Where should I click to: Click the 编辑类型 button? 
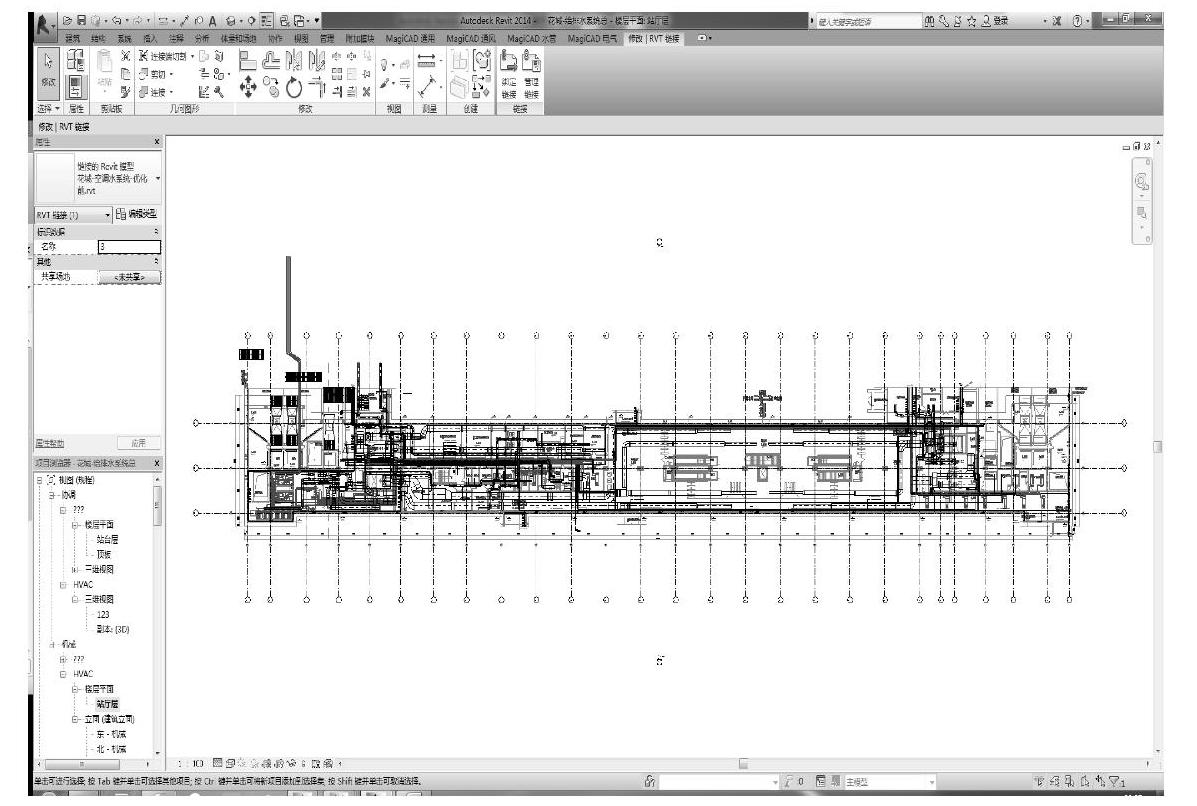[138, 214]
